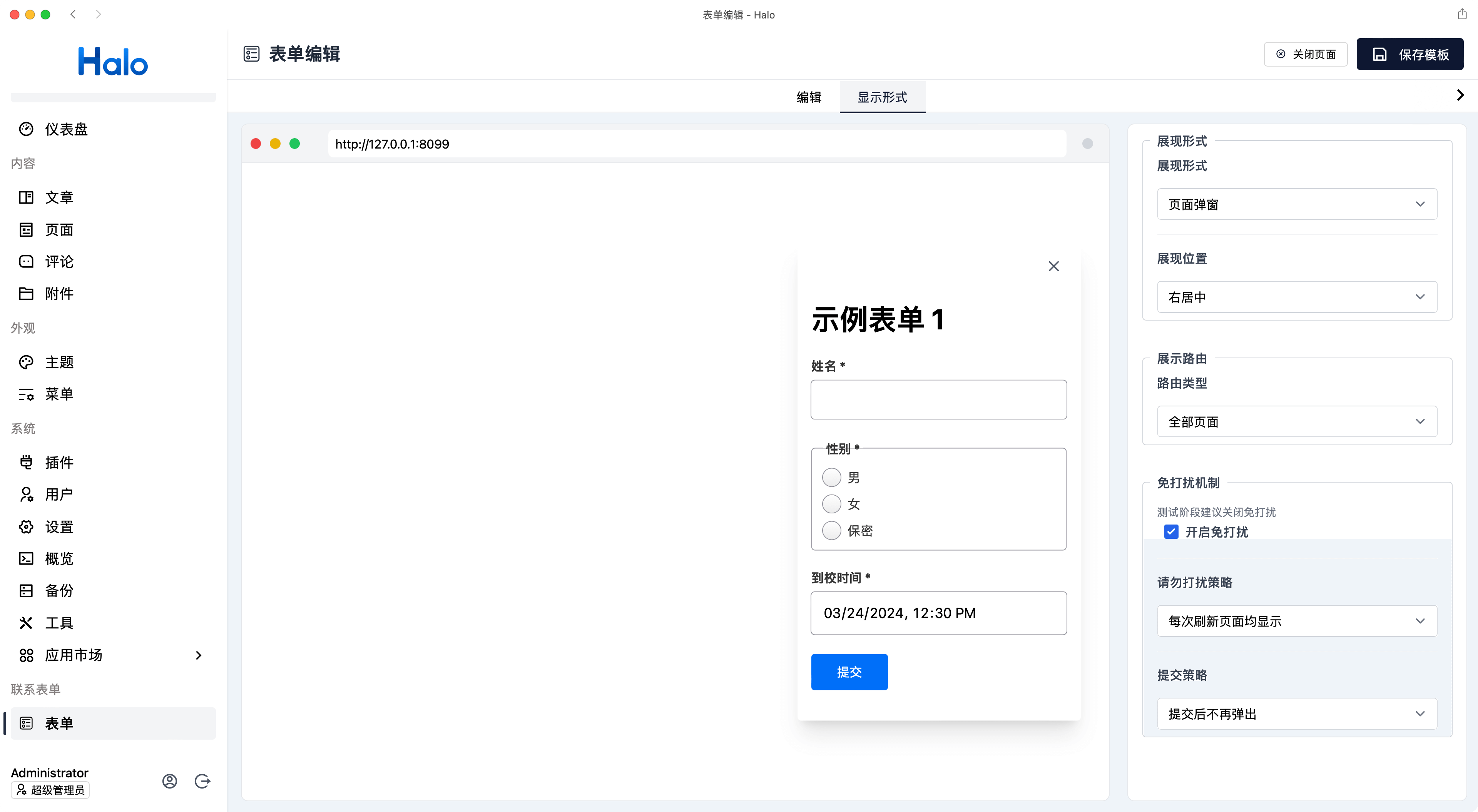Click the dashboard gauge icon
This screenshot has width=1478, height=812.
[x=26, y=129]
